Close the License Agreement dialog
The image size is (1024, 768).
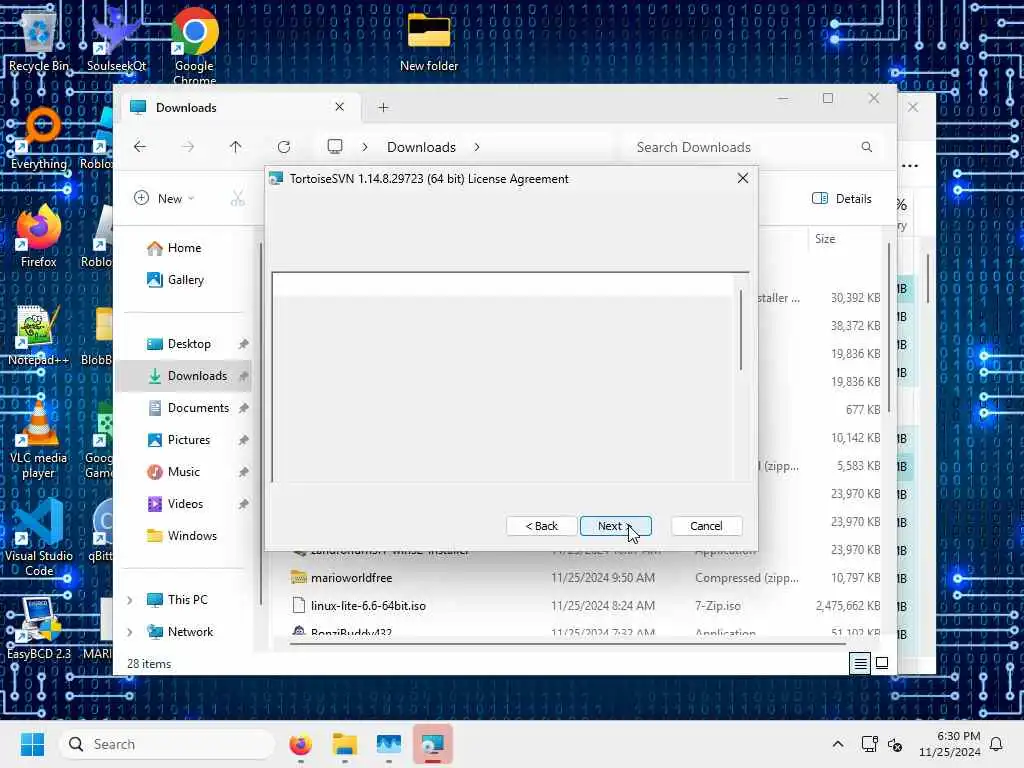pyautogui.click(x=743, y=178)
